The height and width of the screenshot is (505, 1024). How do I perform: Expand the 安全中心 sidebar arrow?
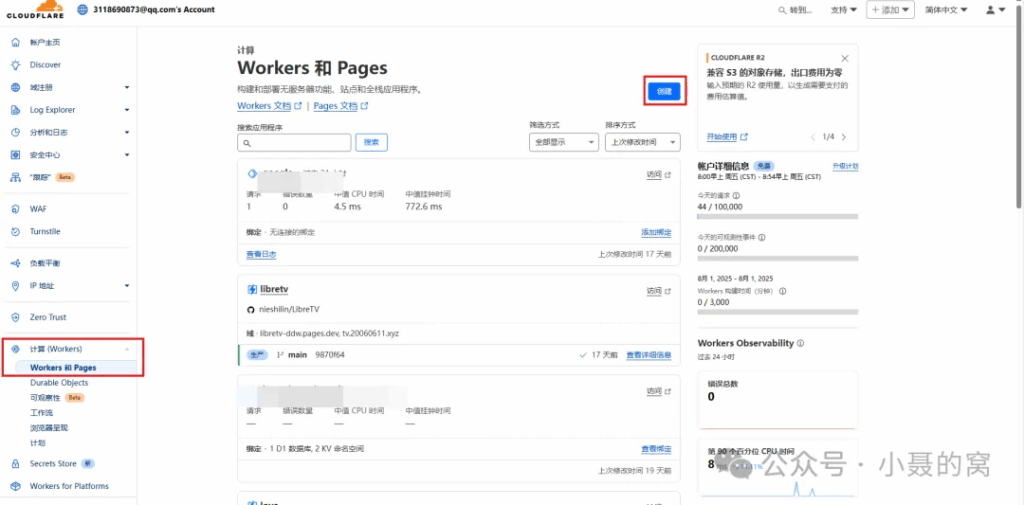(127, 155)
